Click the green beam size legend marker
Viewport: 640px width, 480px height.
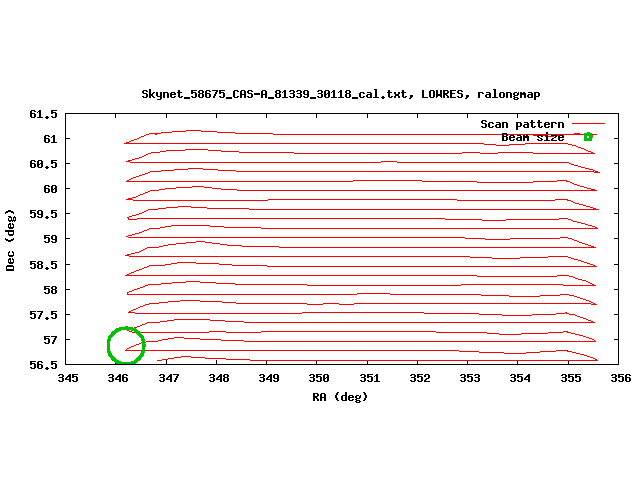tap(588, 137)
